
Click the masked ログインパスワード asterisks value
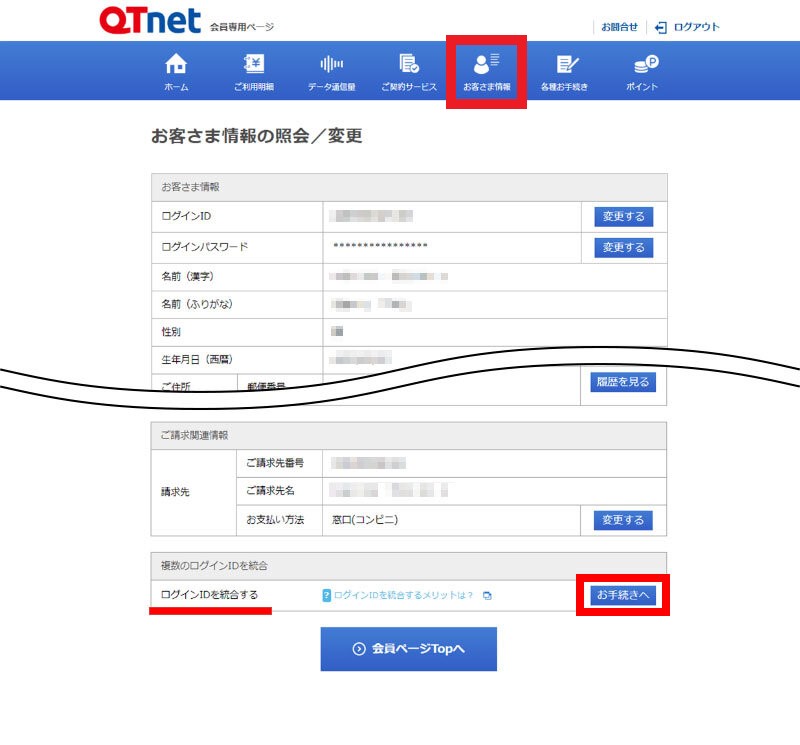(380, 246)
